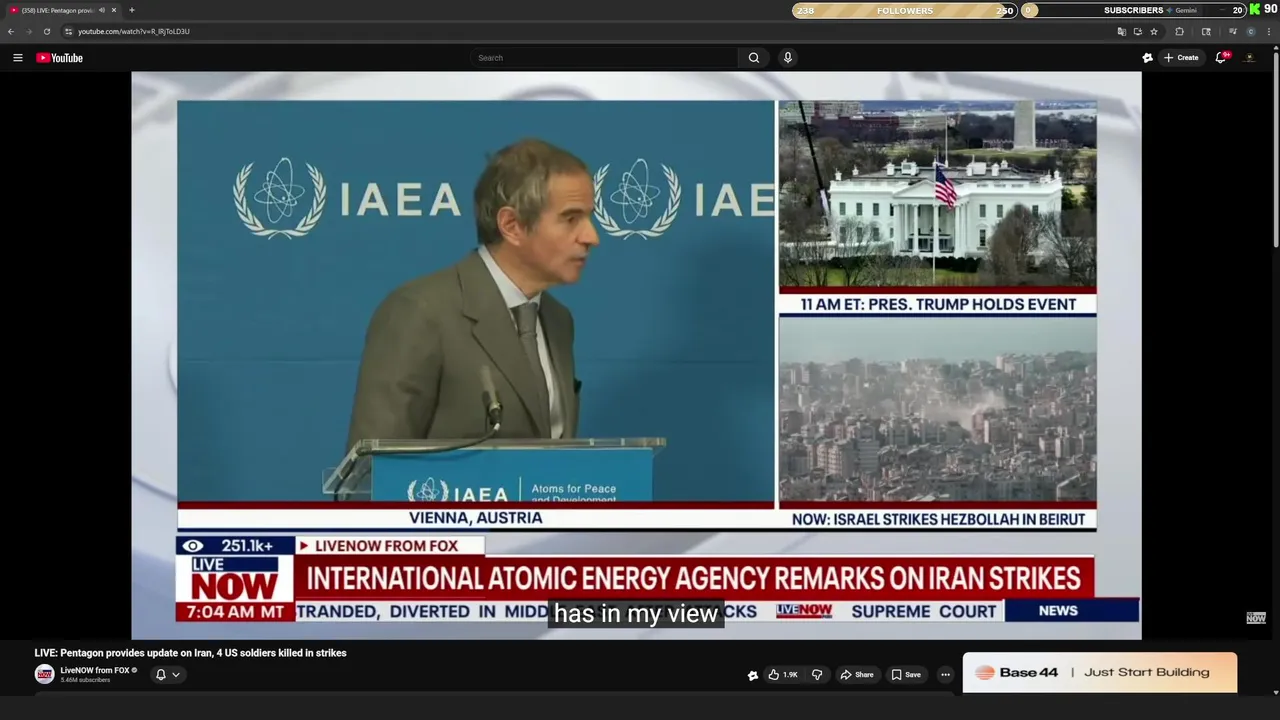Click the Base 44 Just Start Building ad
The width and height of the screenshot is (1280, 720).
point(1100,673)
